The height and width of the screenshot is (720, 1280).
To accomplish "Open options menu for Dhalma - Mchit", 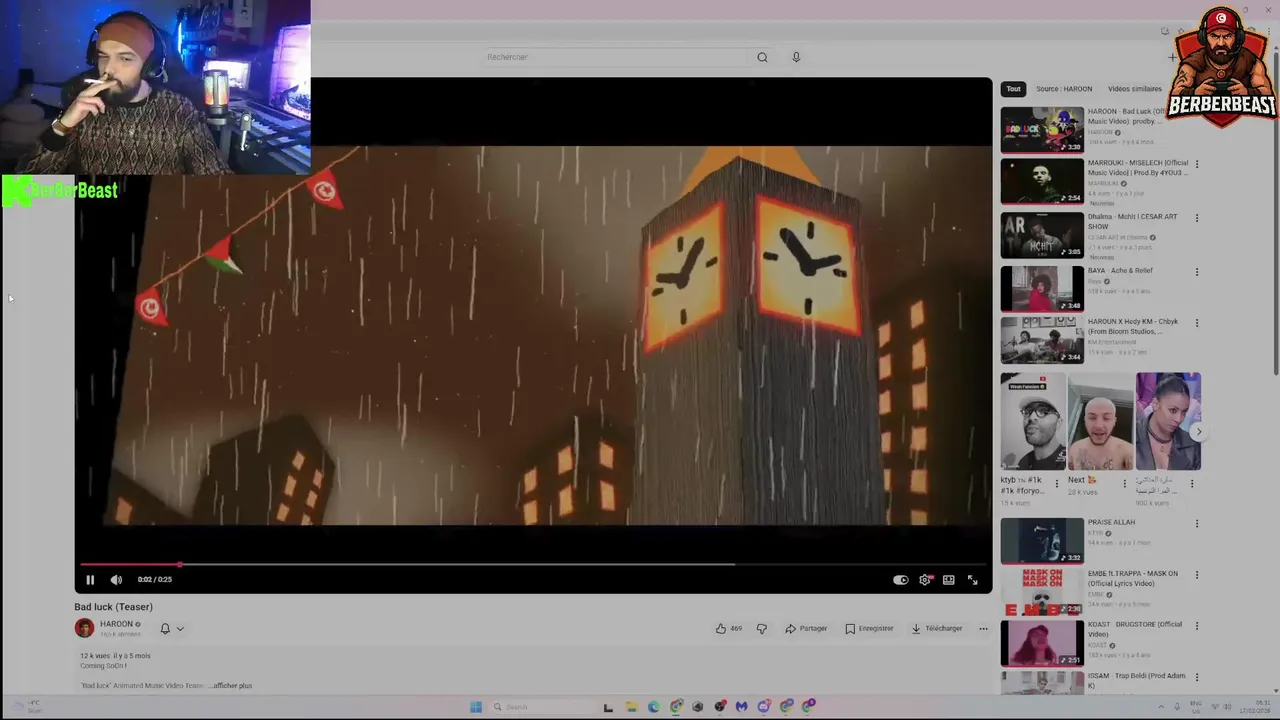I will [1197, 218].
